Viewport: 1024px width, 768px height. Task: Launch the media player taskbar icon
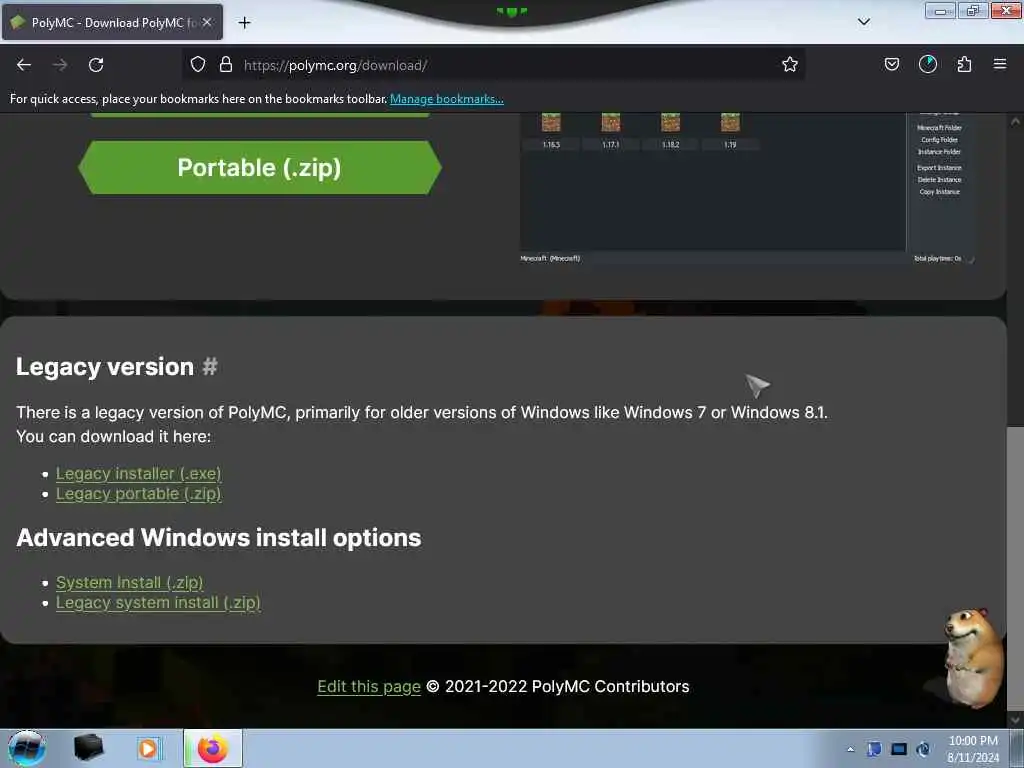point(148,748)
